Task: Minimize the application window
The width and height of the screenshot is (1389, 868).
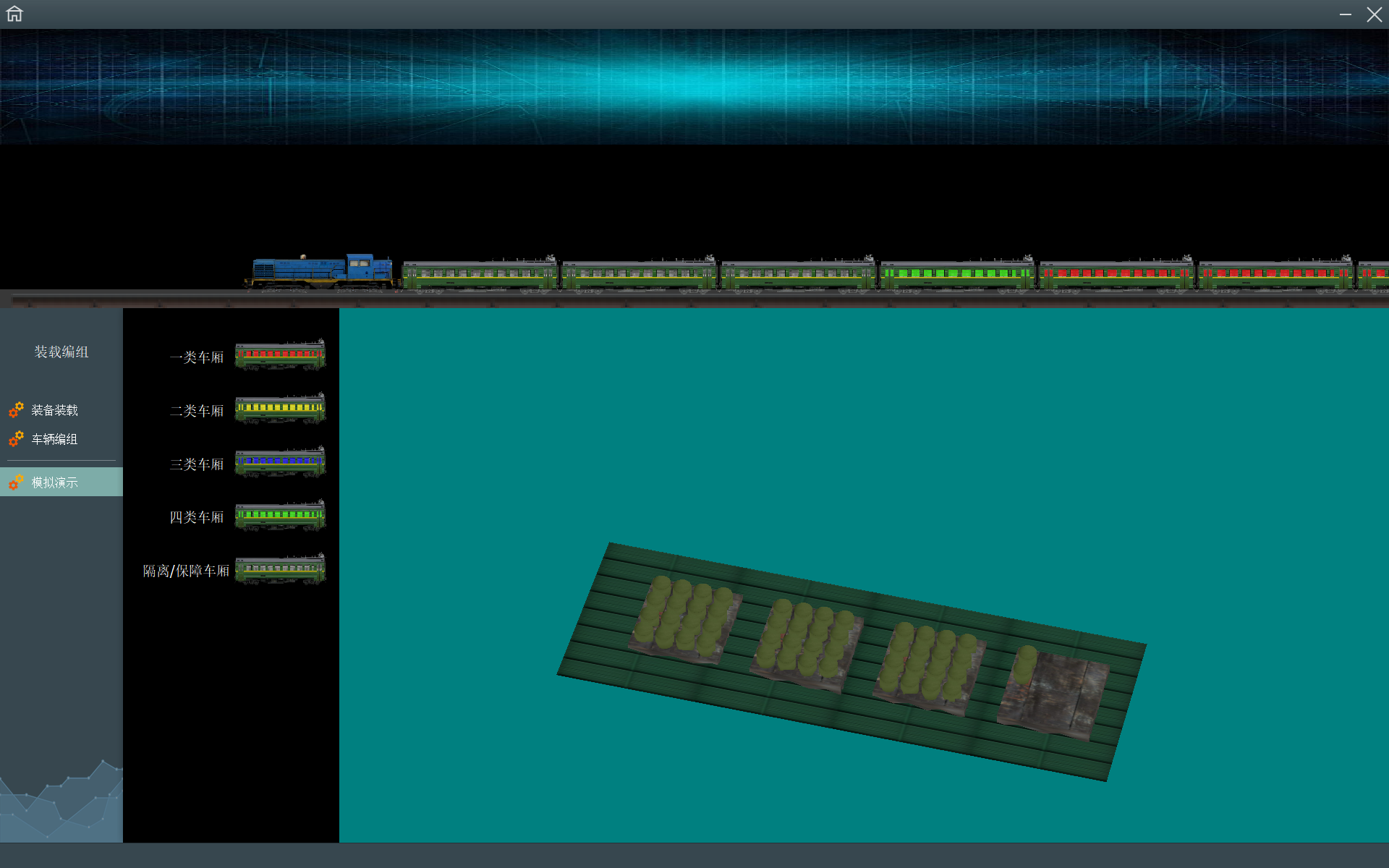Action: (x=1346, y=14)
